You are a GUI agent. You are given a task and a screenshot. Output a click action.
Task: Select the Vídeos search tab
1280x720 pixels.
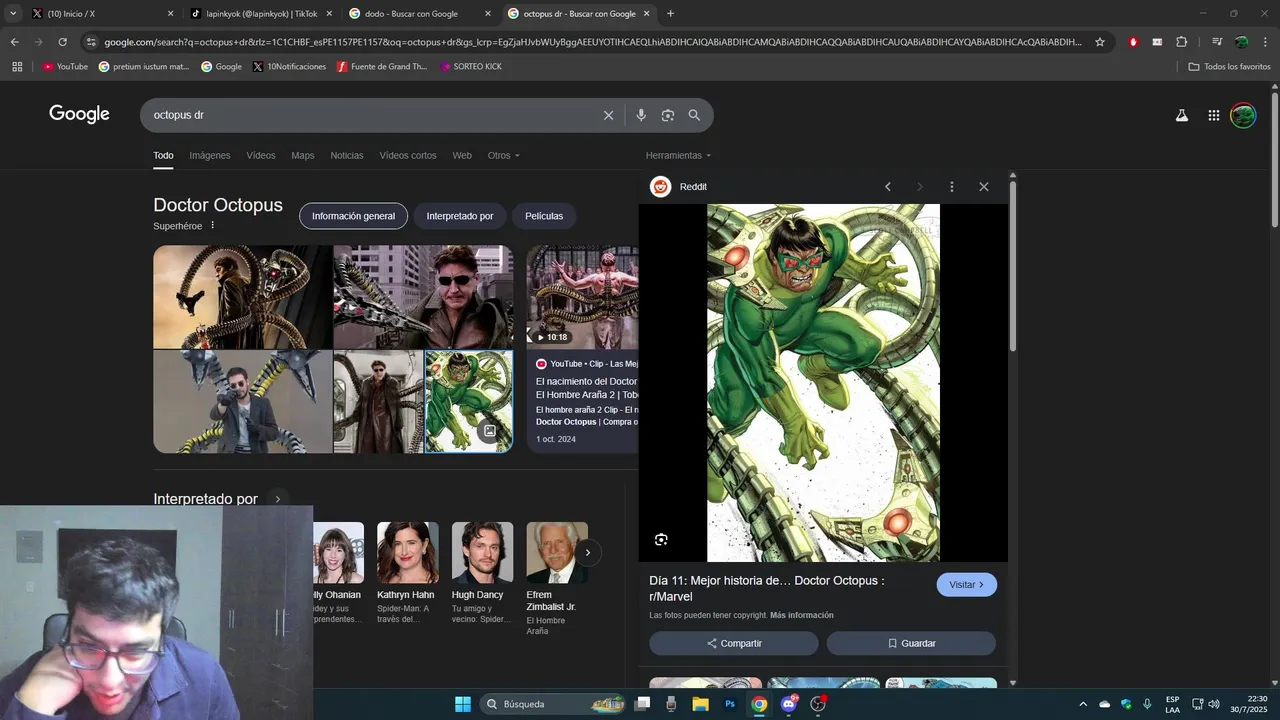point(261,156)
